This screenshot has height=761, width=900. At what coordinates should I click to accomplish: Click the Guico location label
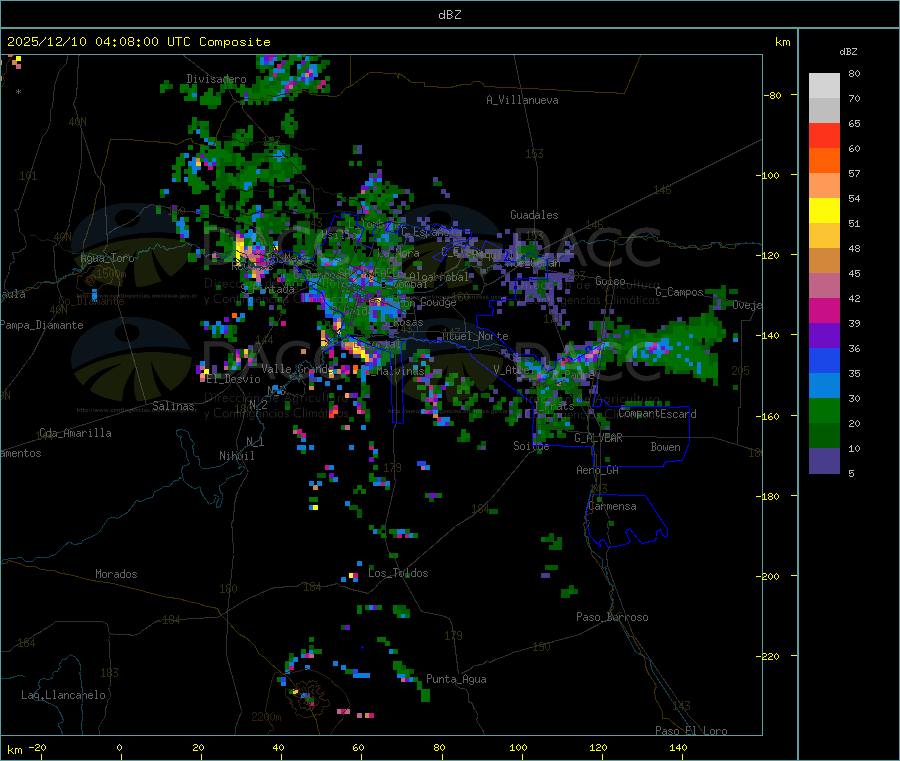pos(610,281)
